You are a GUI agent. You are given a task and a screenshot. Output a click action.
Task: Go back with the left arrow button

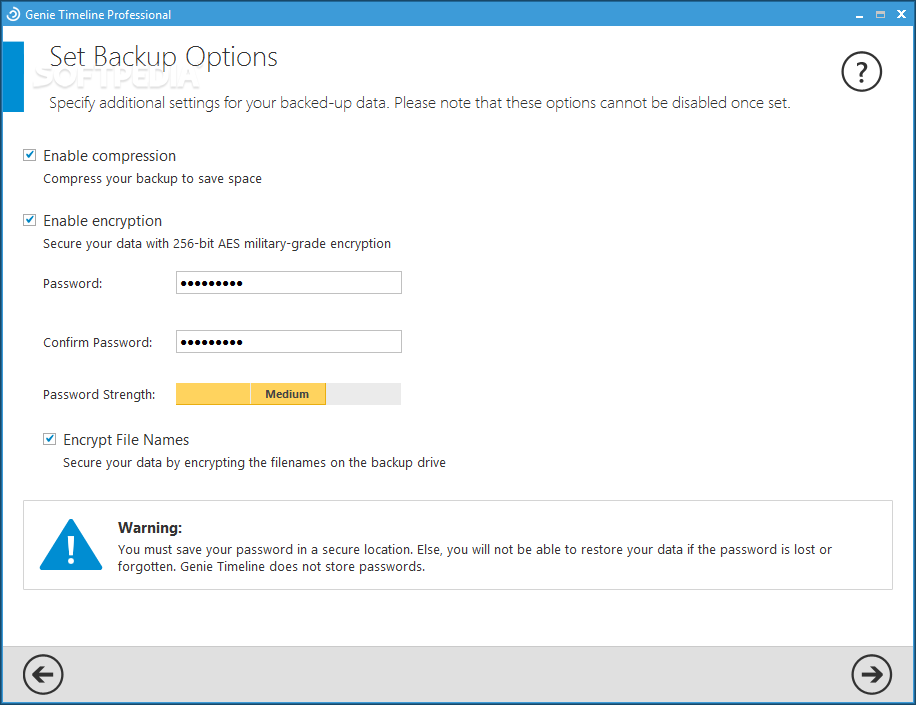(43, 674)
